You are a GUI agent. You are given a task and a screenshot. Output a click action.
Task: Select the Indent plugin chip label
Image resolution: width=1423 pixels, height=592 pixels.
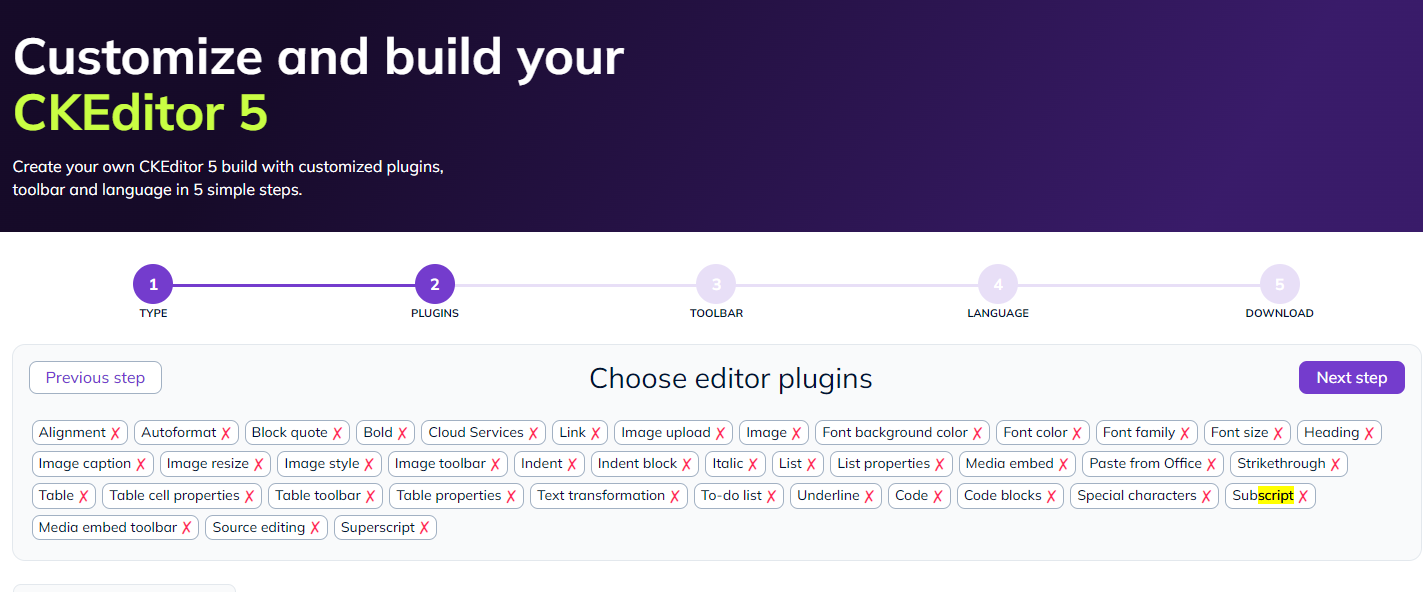pos(542,464)
